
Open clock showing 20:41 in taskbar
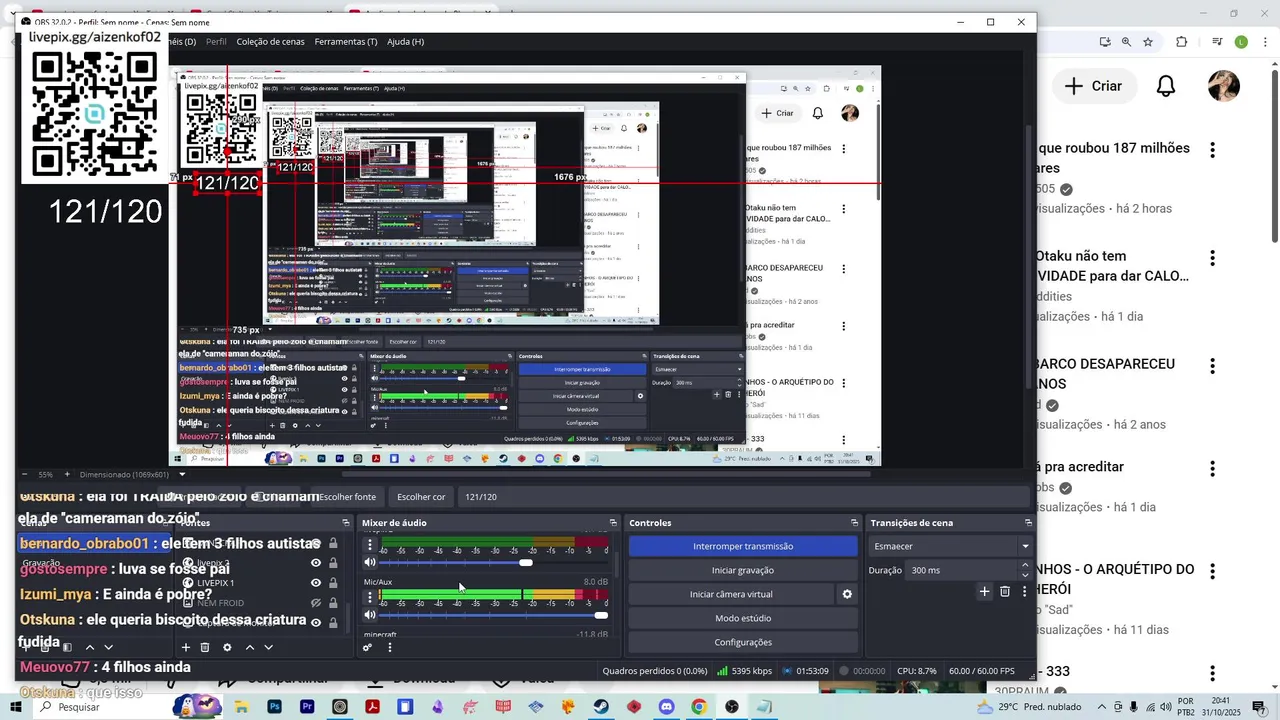(1220, 707)
